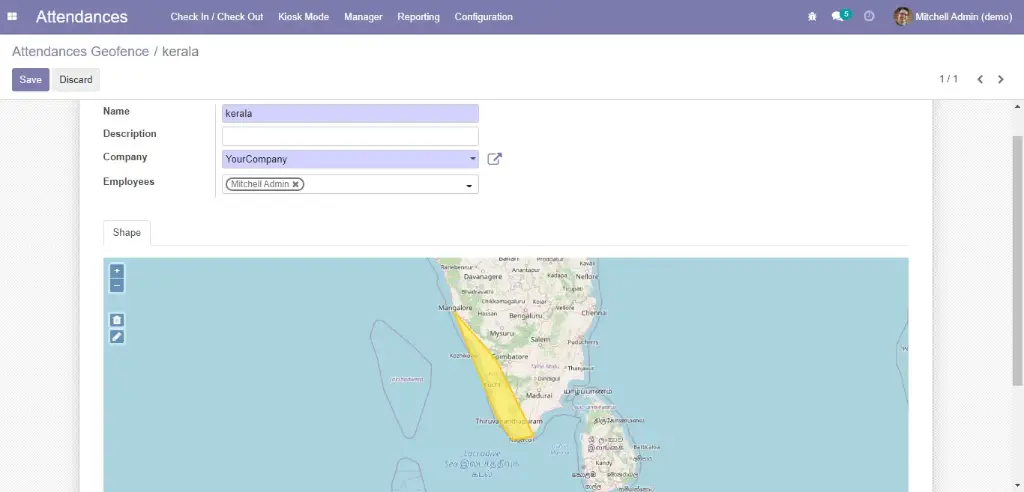This screenshot has width=1024, height=492.
Task: Open the Configuration menu
Action: tap(483, 17)
